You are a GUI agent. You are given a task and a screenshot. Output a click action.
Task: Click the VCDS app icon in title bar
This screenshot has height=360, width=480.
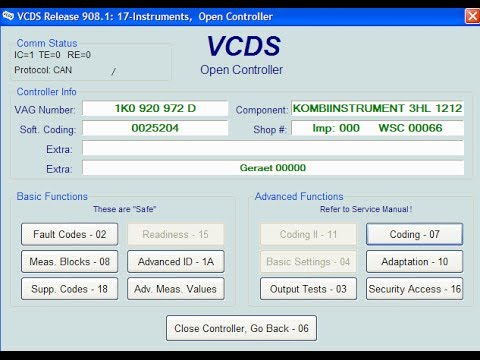(x=8, y=16)
